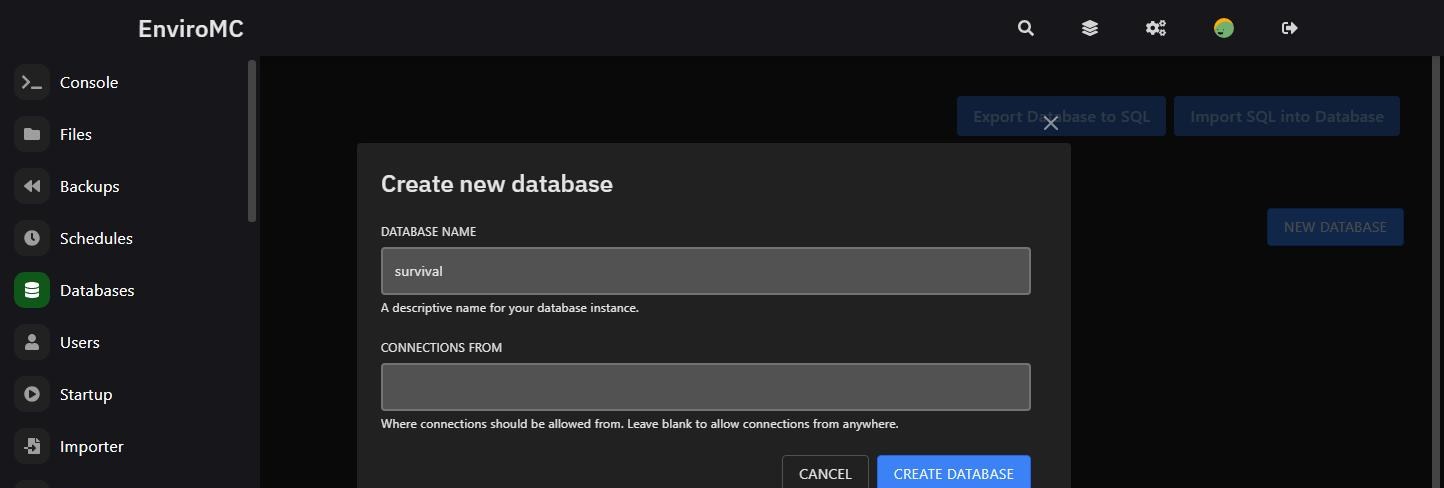Click the 'DATABASE NAME' label
This screenshot has height=488, width=1444.
point(428,231)
